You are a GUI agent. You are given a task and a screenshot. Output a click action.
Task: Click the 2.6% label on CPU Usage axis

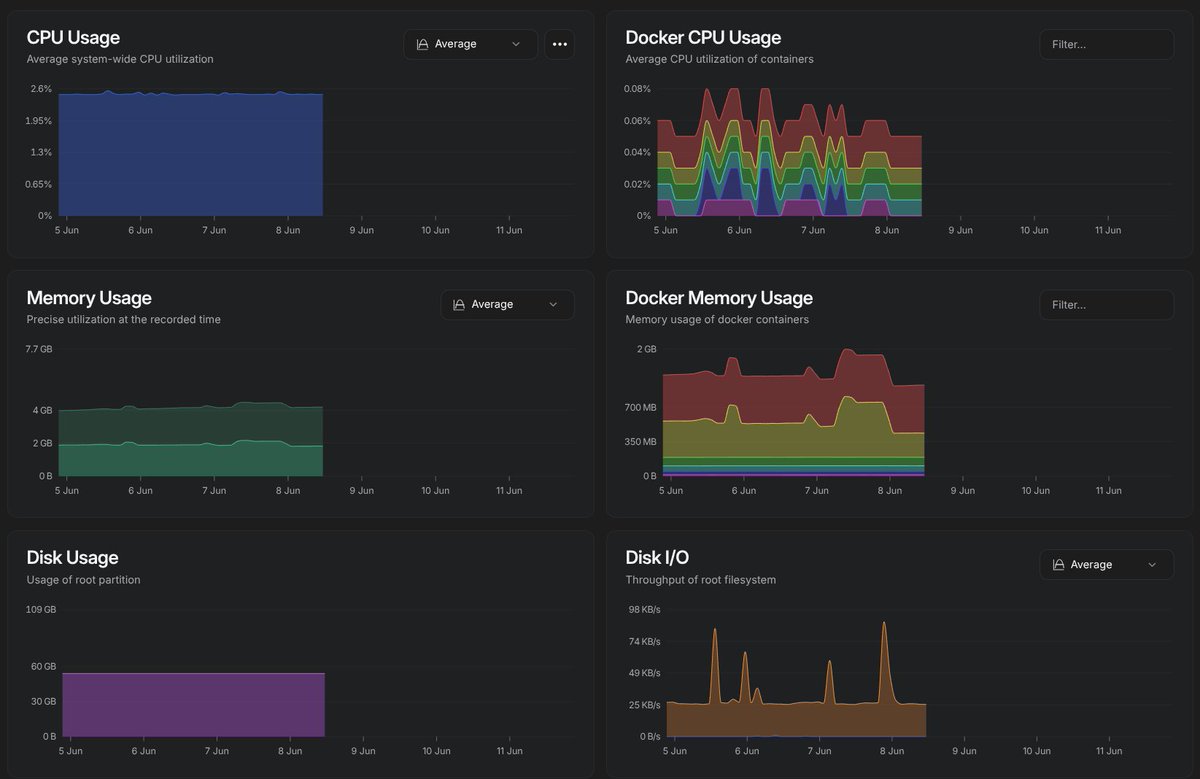point(41,89)
